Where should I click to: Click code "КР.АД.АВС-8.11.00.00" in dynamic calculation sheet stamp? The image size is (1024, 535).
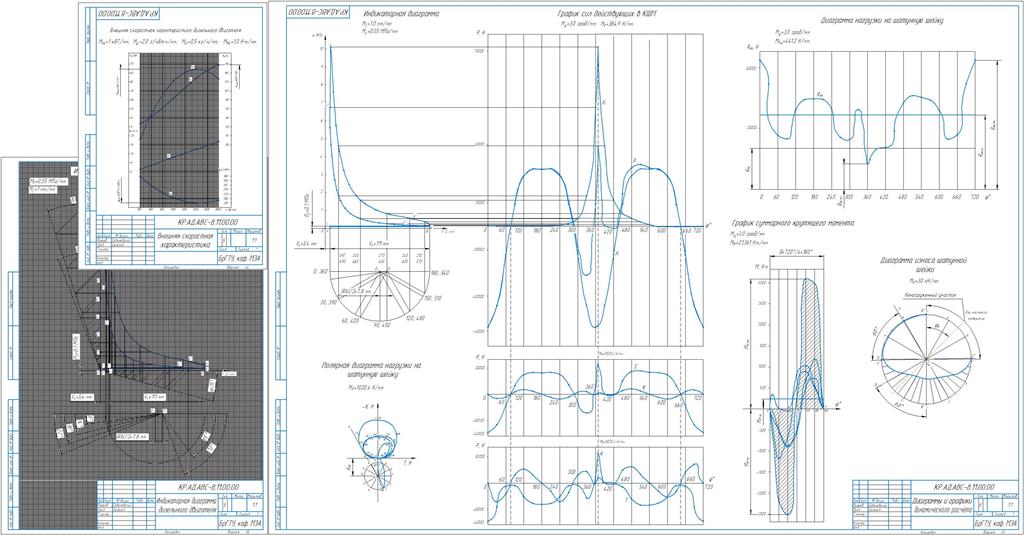pyautogui.click(x=963, y=487)
